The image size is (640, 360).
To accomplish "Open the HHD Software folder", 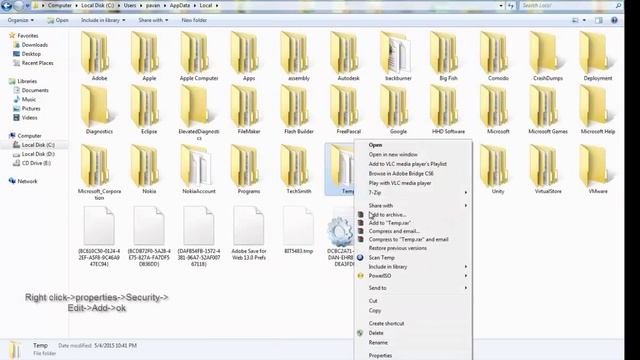I will pos(448,110).
